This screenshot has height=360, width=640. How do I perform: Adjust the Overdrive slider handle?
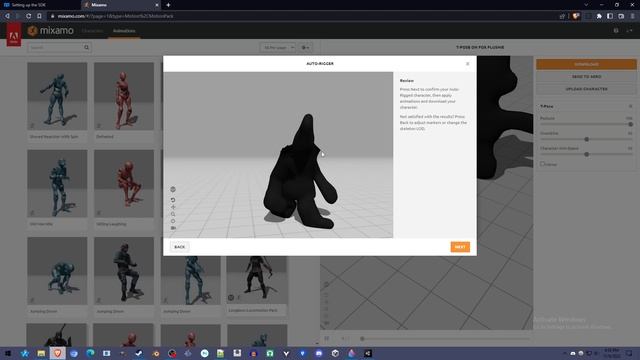587,139
